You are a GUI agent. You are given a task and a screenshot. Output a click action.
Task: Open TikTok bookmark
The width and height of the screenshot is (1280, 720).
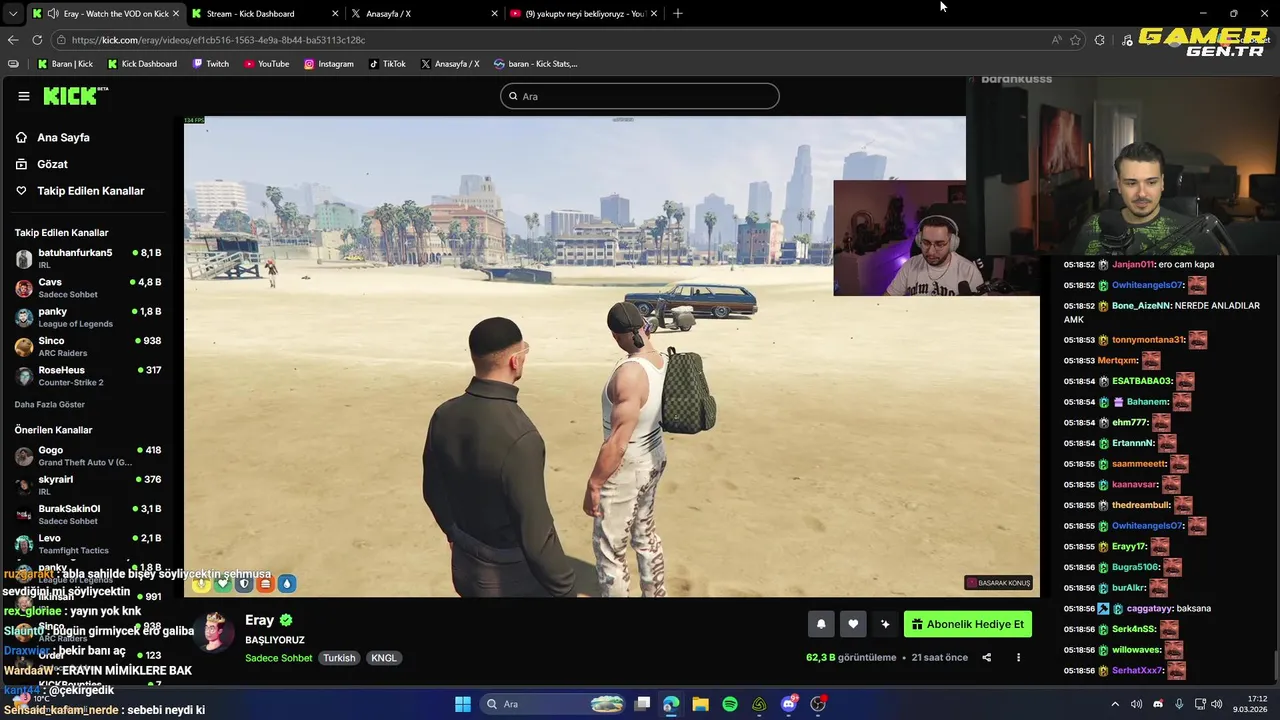tap(387, 64)
